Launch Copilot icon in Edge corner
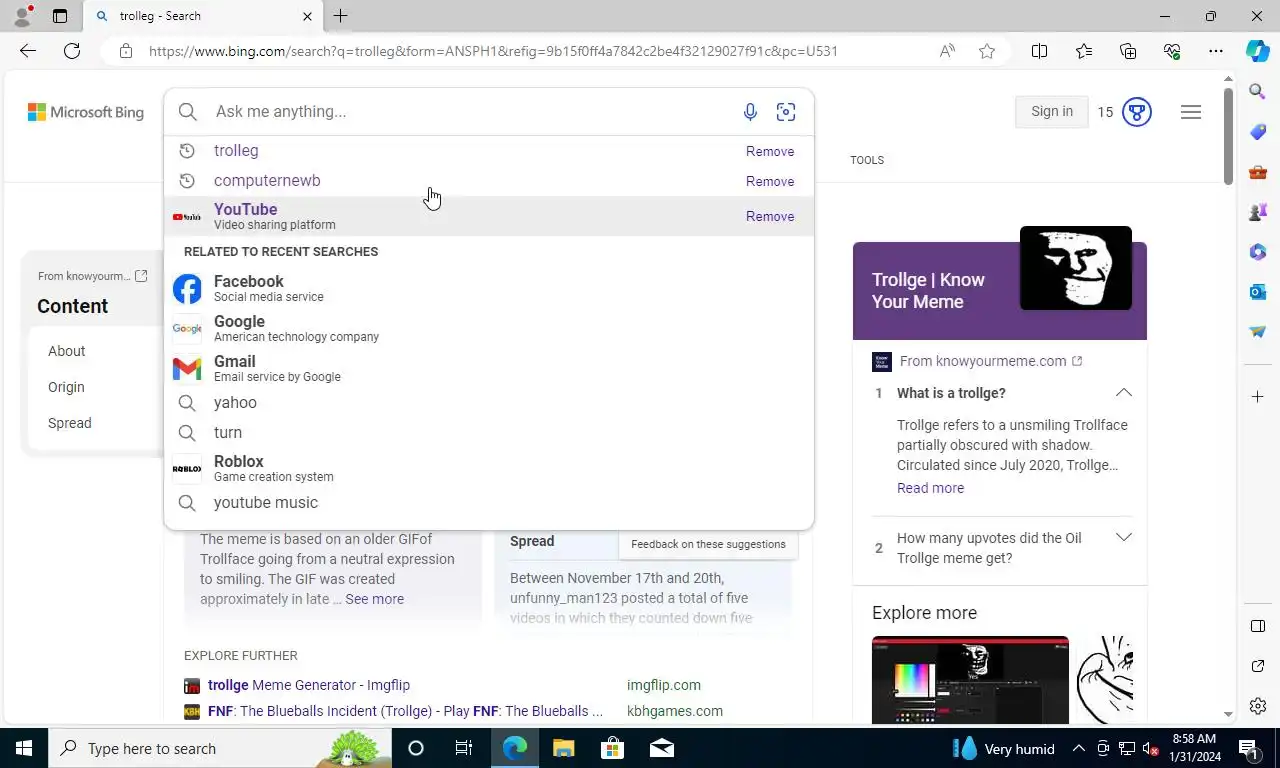 1258,51
